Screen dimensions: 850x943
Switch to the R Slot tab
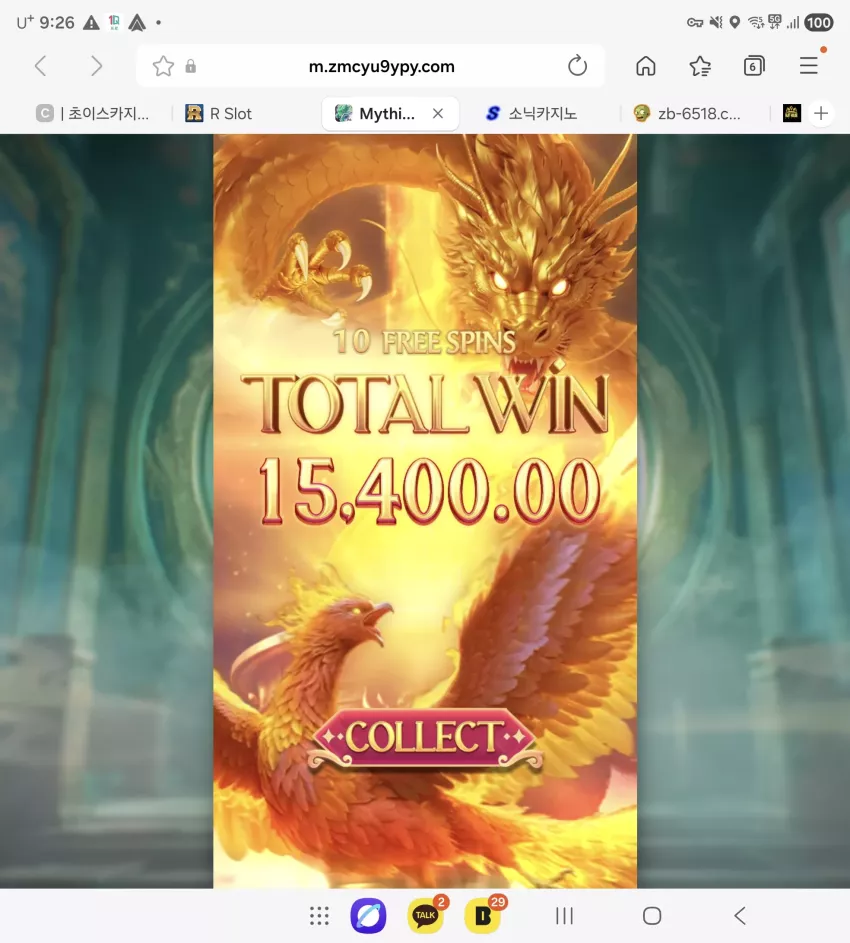(x=219, y=113)
